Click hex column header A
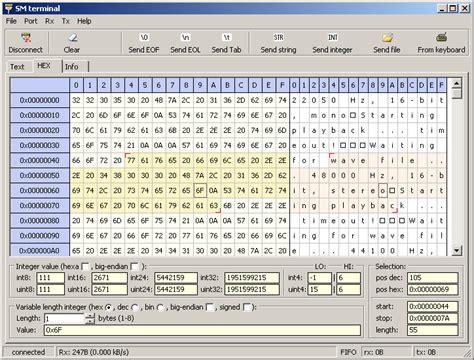 (214, 85)
